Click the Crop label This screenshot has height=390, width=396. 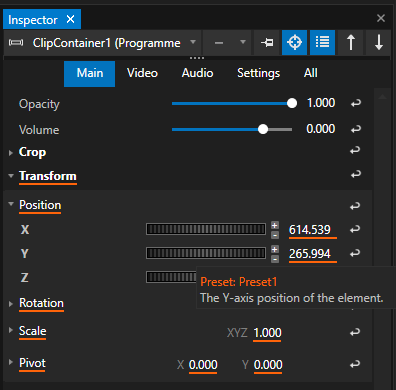point(32,152)
